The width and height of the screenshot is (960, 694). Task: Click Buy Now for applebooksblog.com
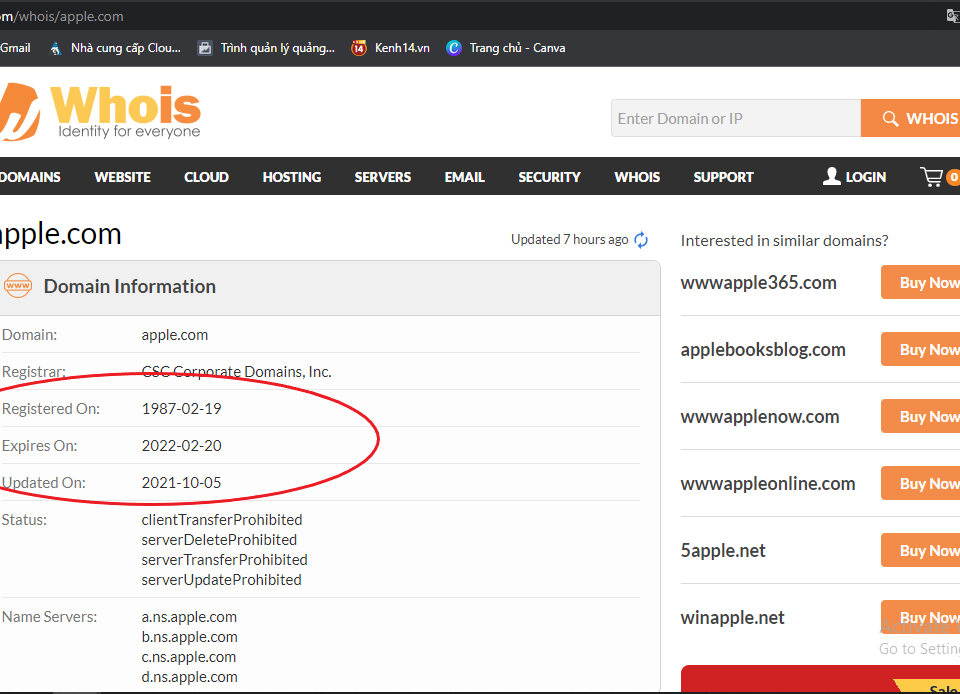click(921, 350)
